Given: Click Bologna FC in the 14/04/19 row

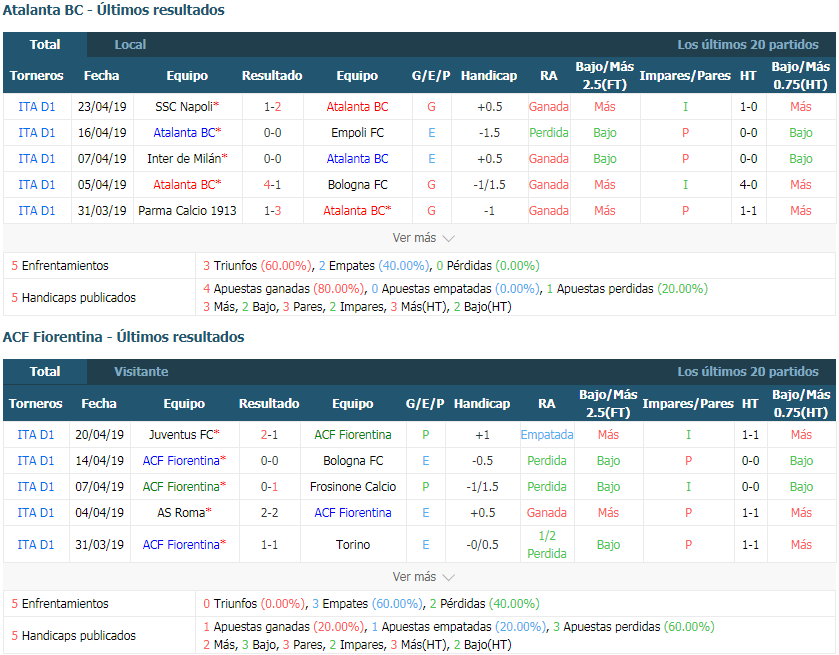Looking at the screenshot, I should (x=353, y=461).
